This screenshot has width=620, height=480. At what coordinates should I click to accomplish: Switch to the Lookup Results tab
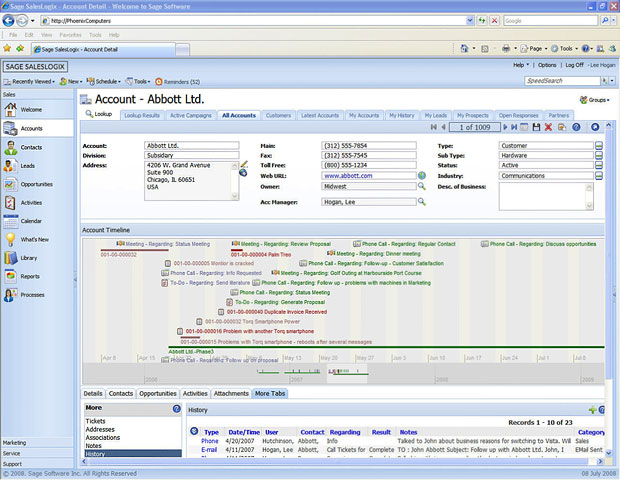click(x=142, y=115)
